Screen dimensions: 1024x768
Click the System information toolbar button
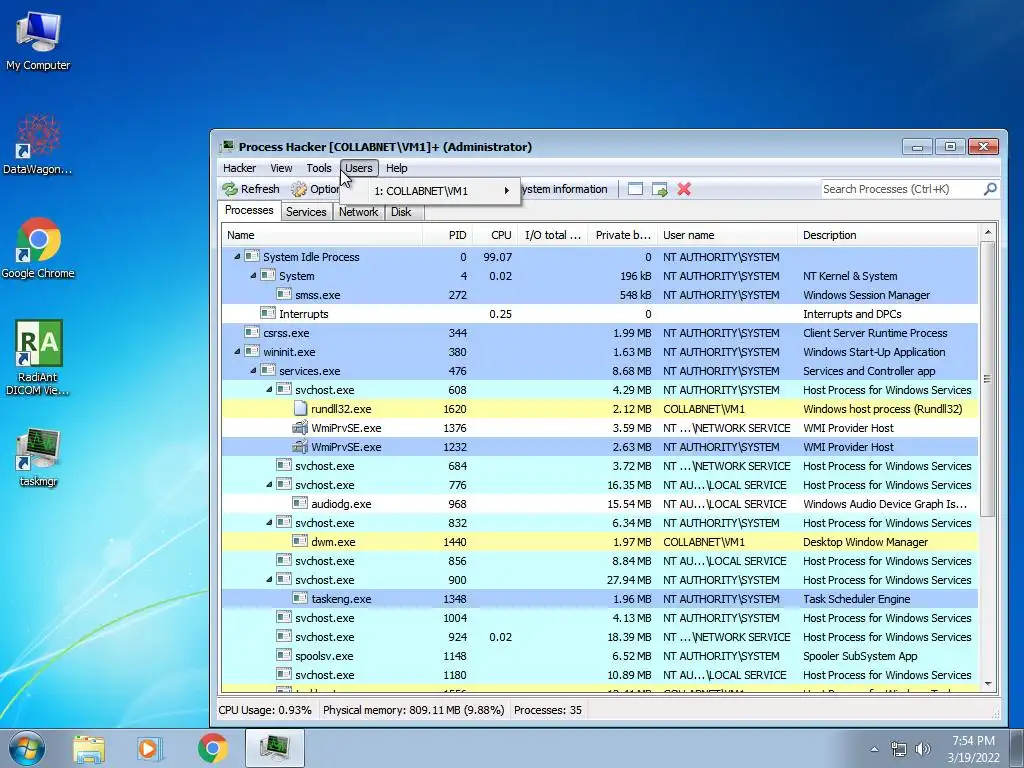click(x=565, y=189)
